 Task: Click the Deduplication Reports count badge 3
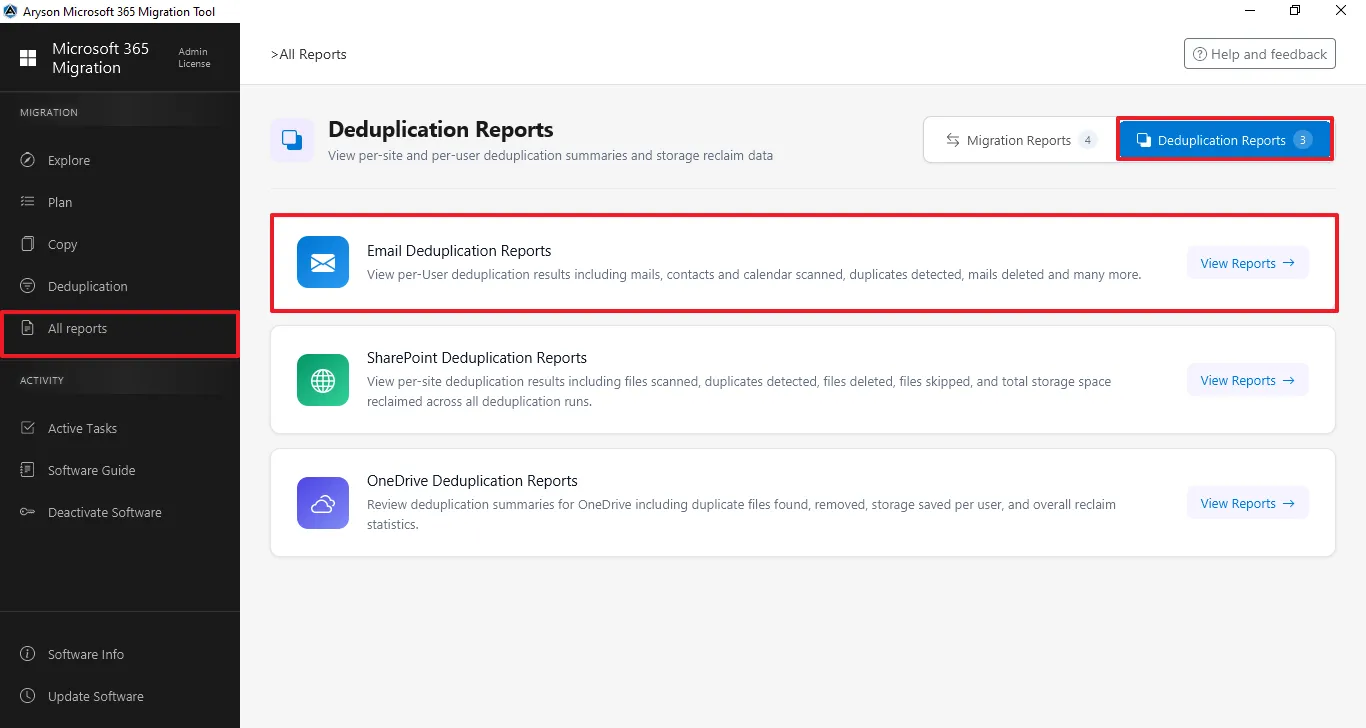(x=1302, y=140)
